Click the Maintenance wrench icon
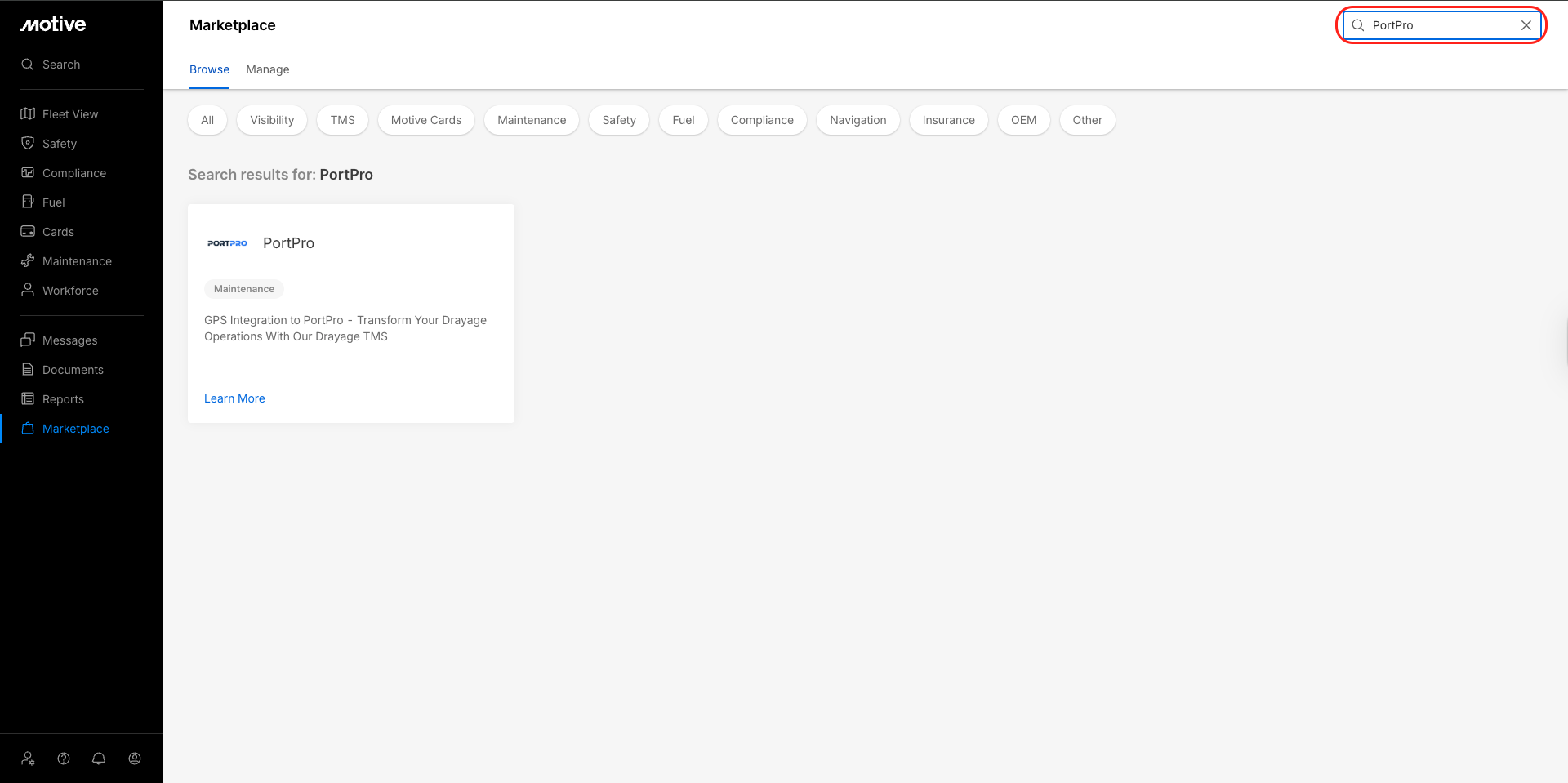 (x=28, y=261)
